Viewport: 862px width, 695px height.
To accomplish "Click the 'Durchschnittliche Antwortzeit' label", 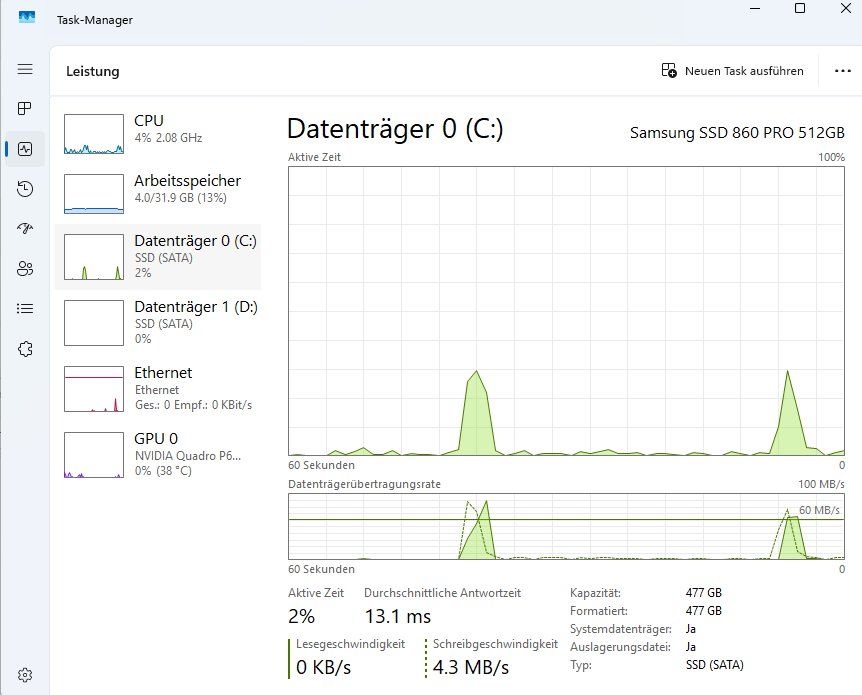I will tap(443, 593).
